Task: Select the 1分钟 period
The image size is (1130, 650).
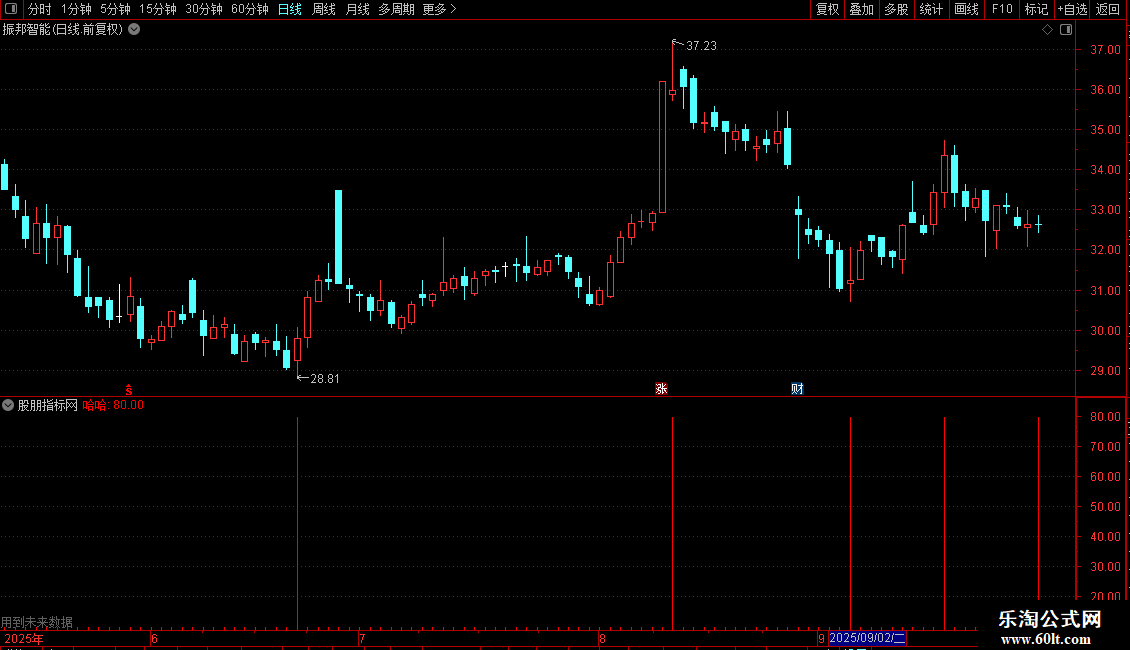Action: click(76, 9)
